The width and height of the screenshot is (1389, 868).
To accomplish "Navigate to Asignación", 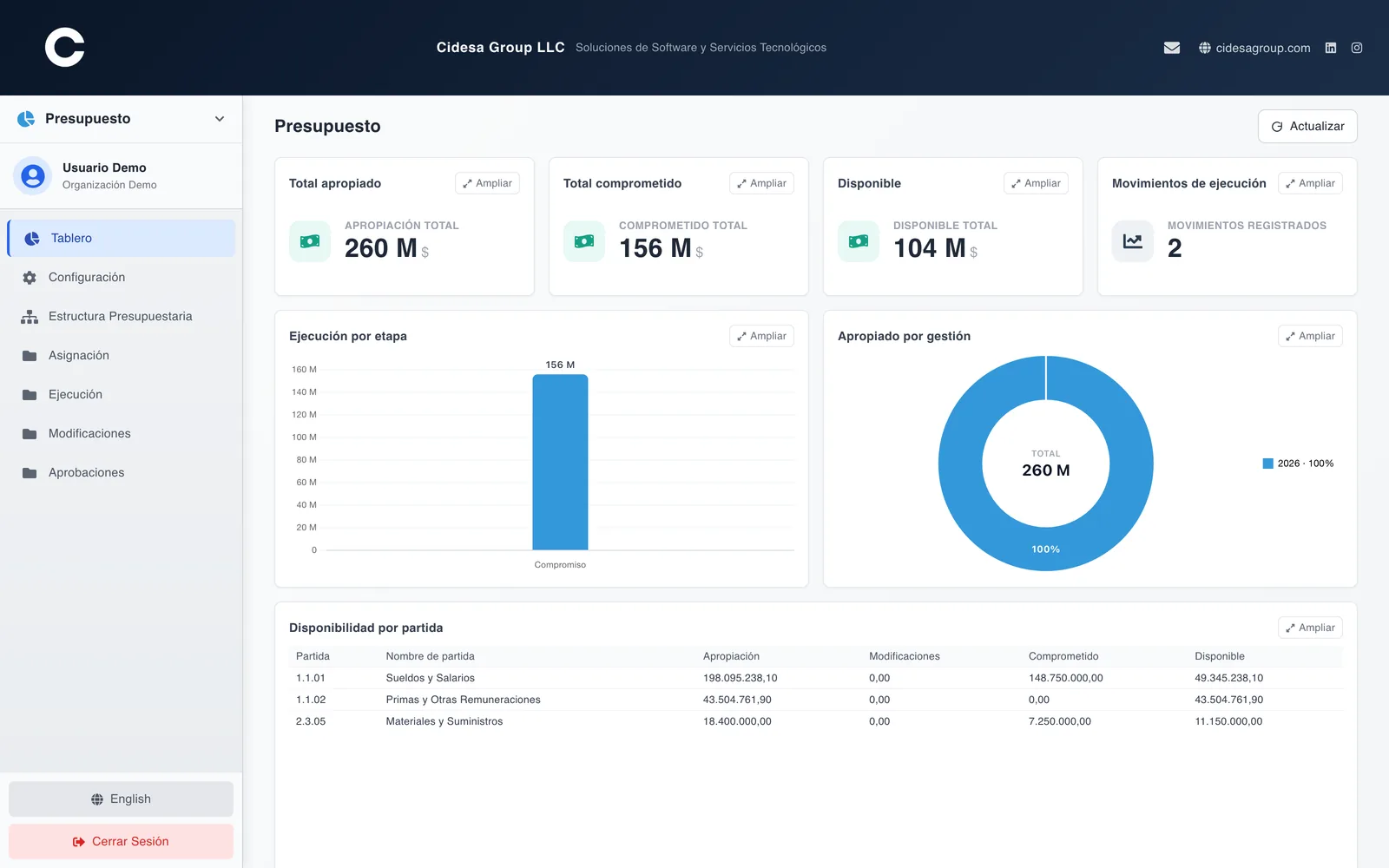I will pyautogui.click(x=121, y=356).
